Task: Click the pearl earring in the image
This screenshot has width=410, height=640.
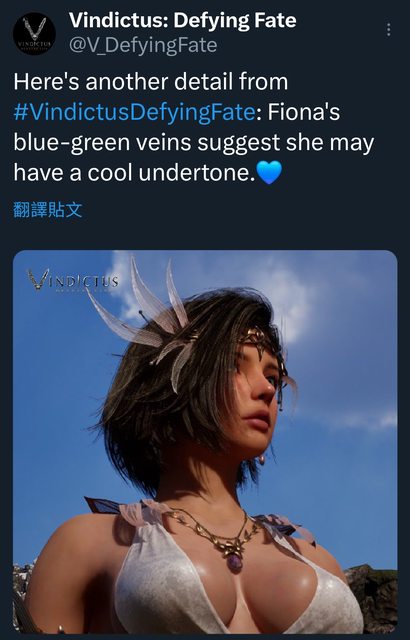Action: tap(262, 460)
